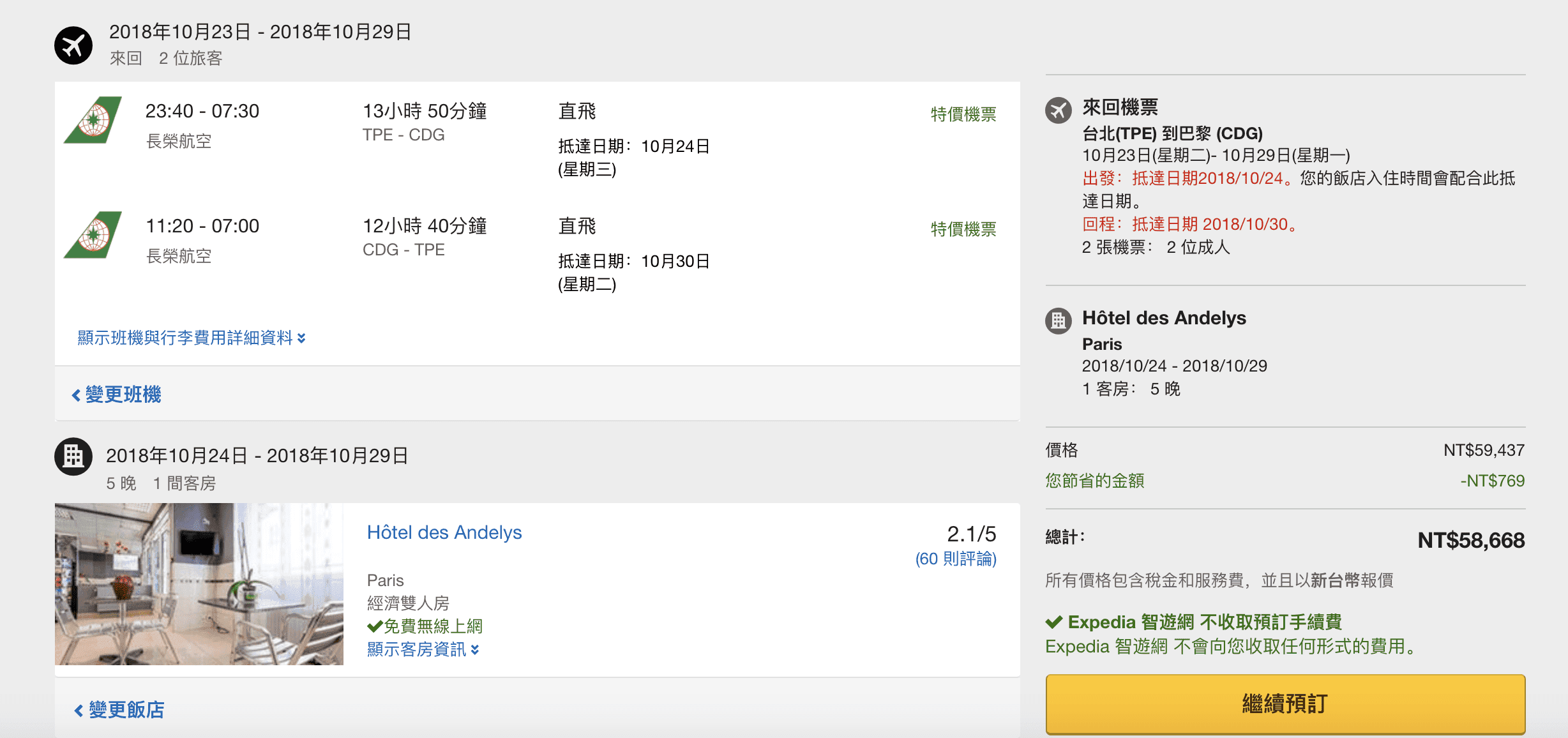
Task: Click 12小時 40分鐘 flight duration
Action: [425, 226]
